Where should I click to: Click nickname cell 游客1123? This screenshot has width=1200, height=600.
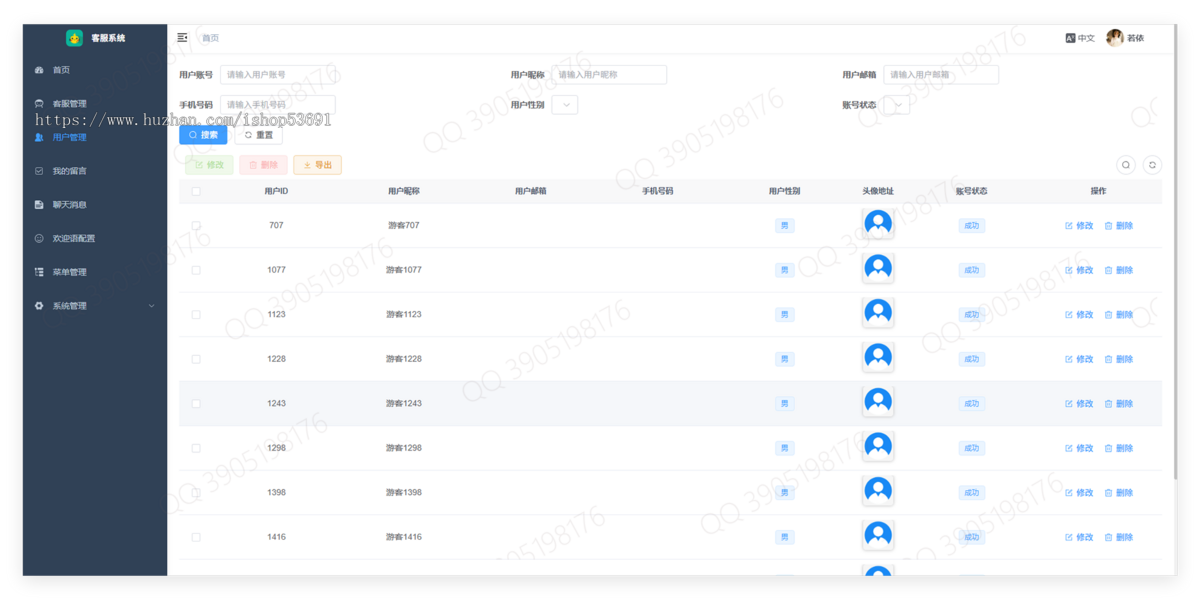click(403, 314)
